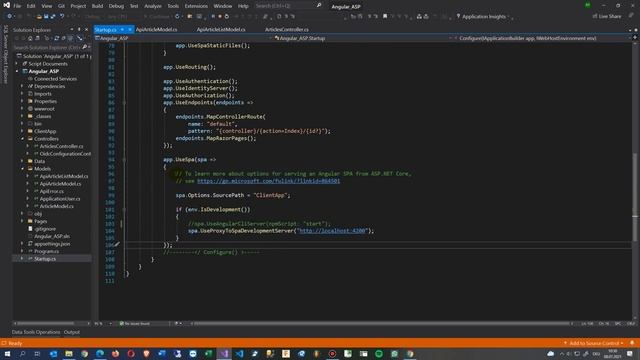Open the Extensions menu
Screen dimensions: 640x360
pyautogui.click(x=196, y=6)
